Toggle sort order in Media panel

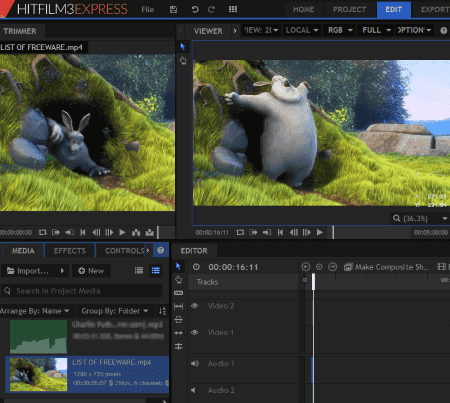point(162,311)
